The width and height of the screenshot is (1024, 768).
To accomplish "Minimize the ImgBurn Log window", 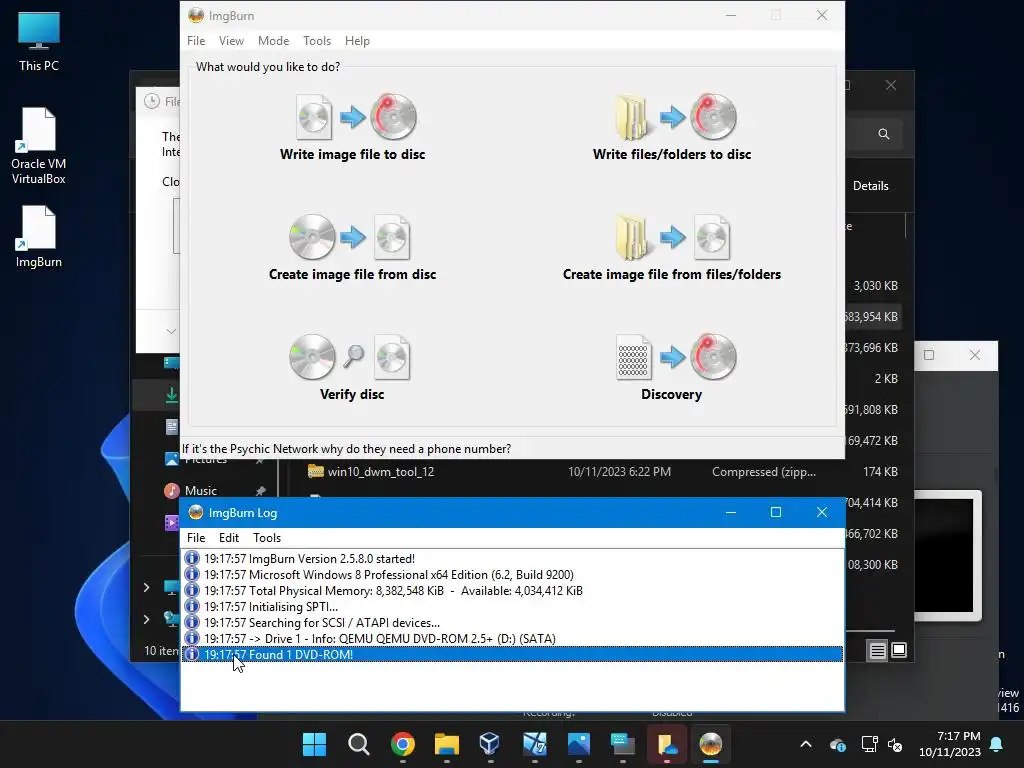I will pyautogui.click(x=731, y=512).
